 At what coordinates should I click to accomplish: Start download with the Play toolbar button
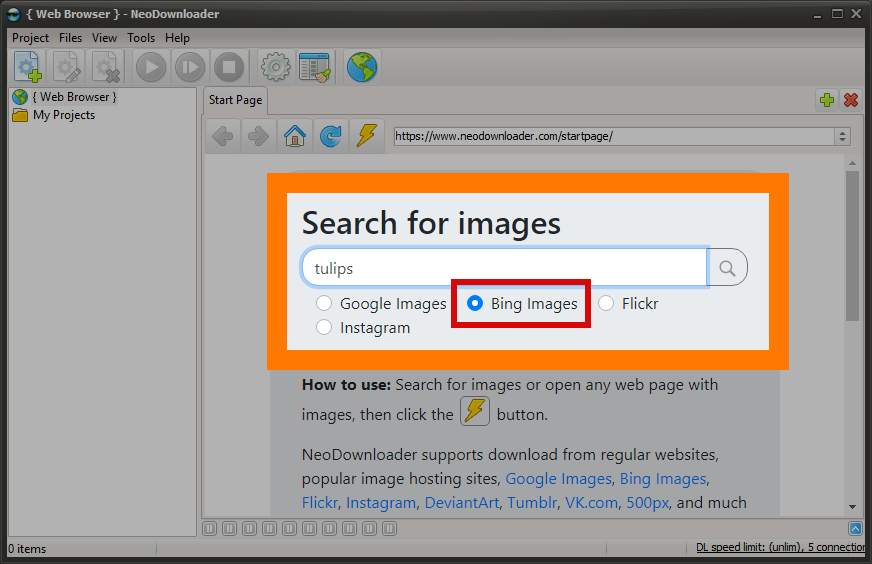[151, 67]
